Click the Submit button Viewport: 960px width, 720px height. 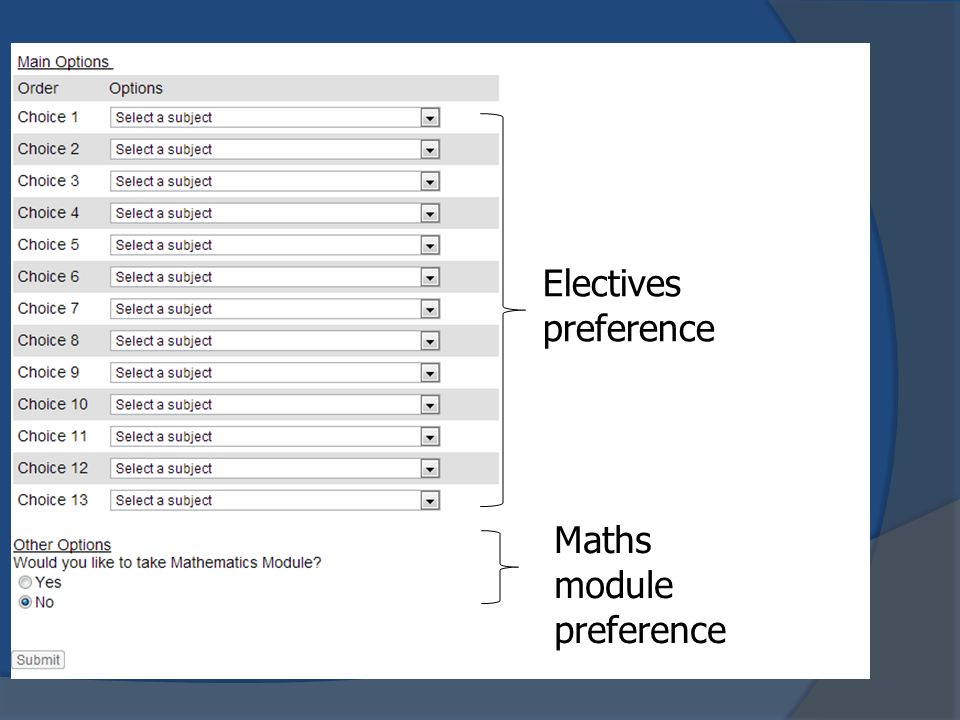point(38,659)
